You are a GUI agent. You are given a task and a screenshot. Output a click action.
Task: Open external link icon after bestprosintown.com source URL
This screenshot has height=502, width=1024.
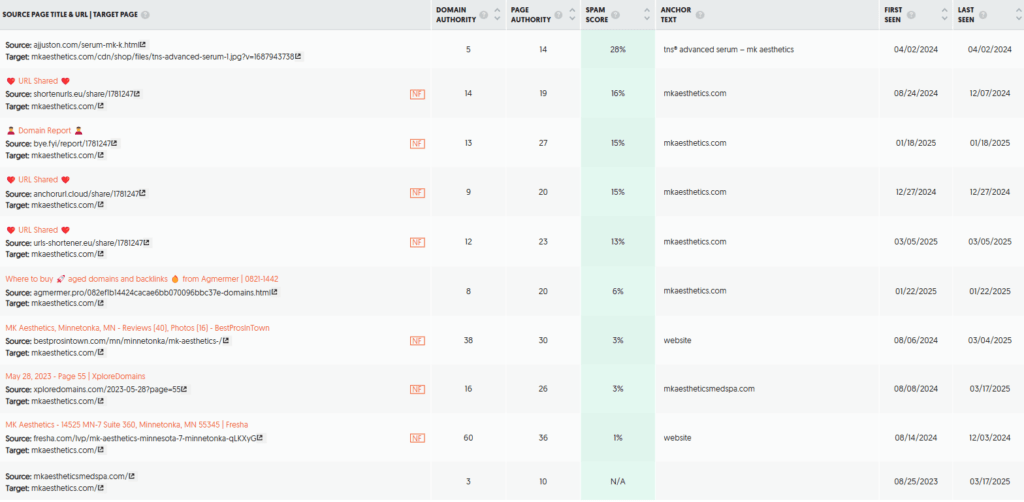click(227, 341)
